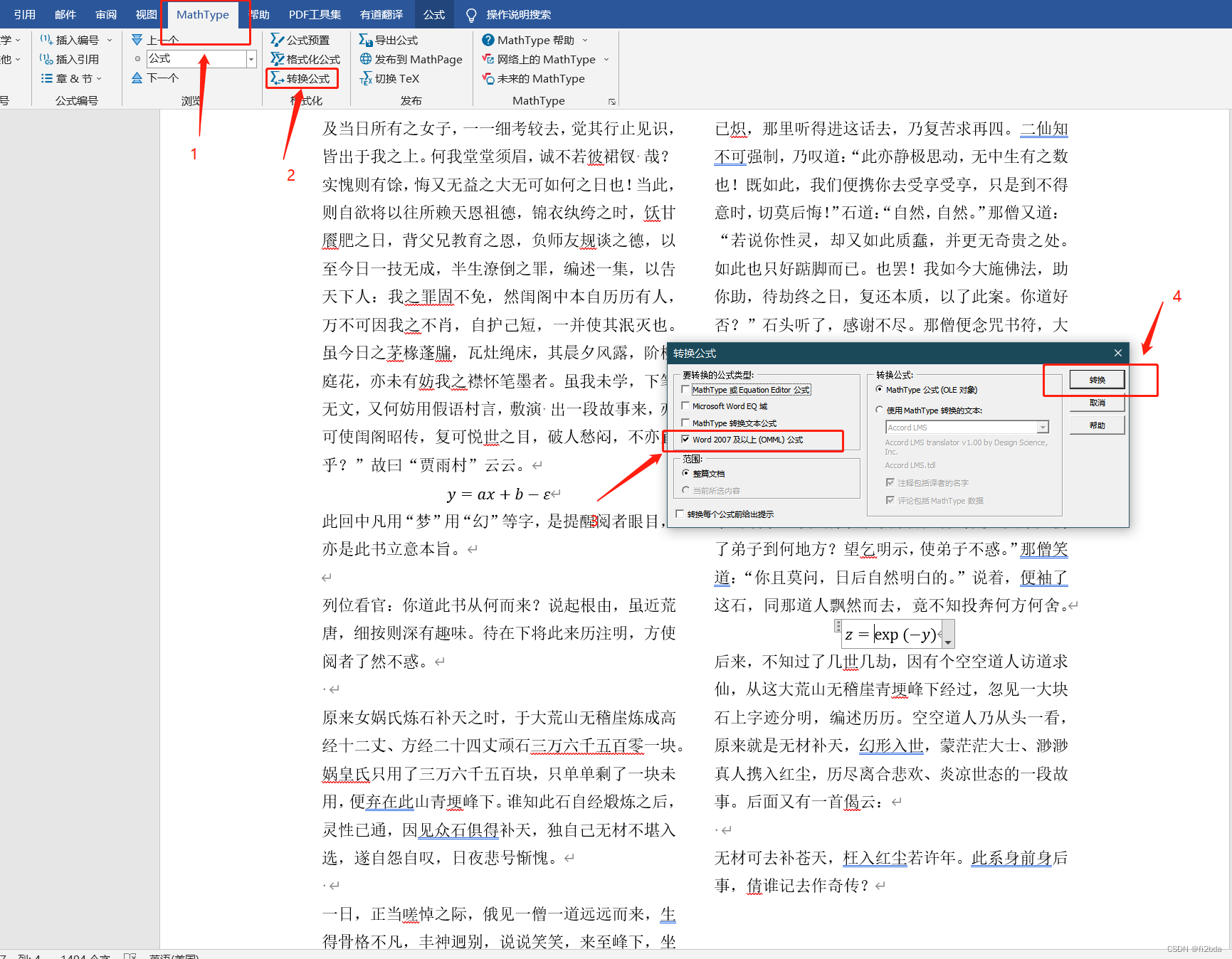Image resolution: width=1232 pixels, height=959 pixels.
Task: Click the 导出公式 export equations icon
Action: click(x=365, y=40)
